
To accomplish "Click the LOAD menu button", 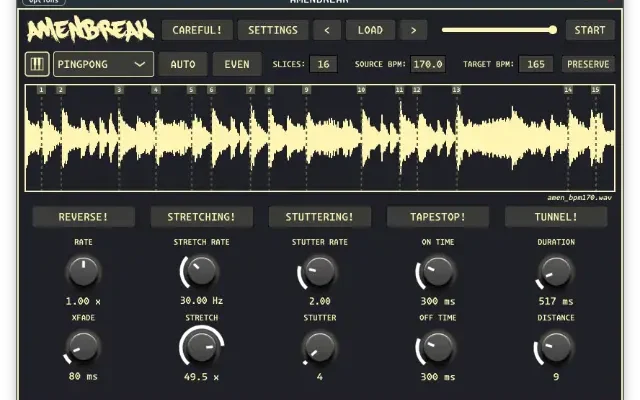I will point(370,30).
